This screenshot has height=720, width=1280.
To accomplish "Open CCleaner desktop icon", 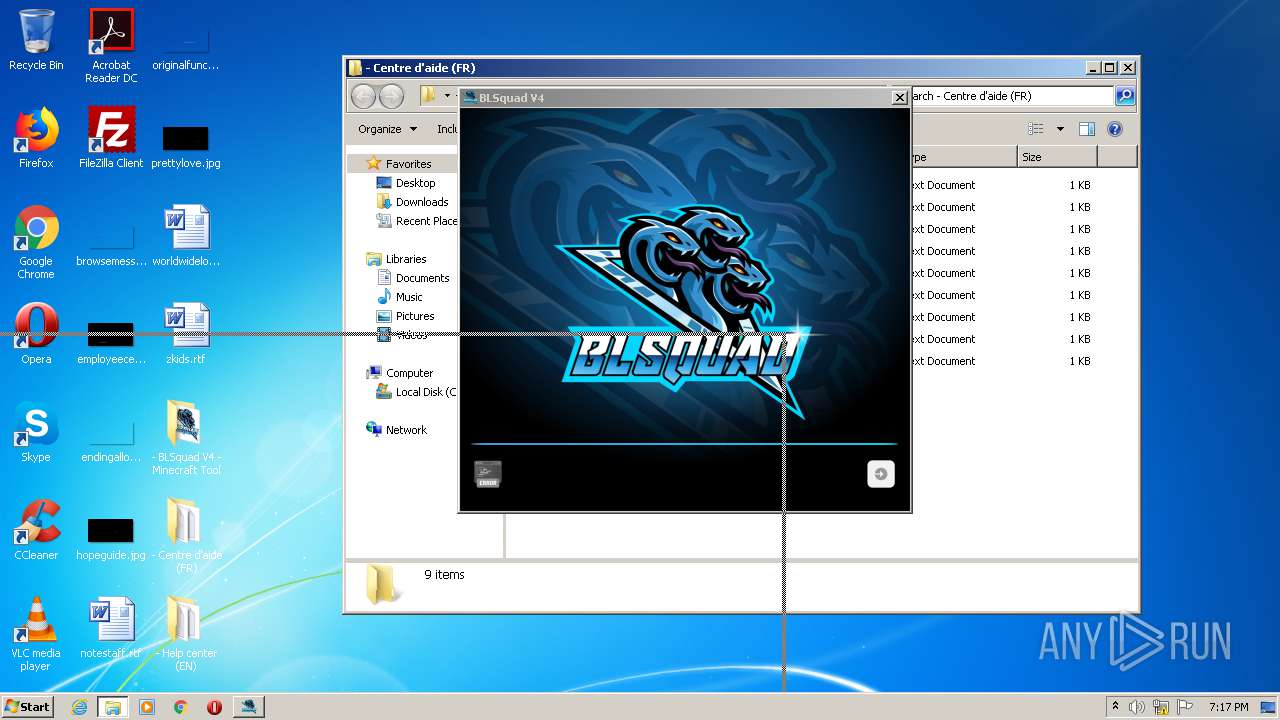I will (36, 530).
